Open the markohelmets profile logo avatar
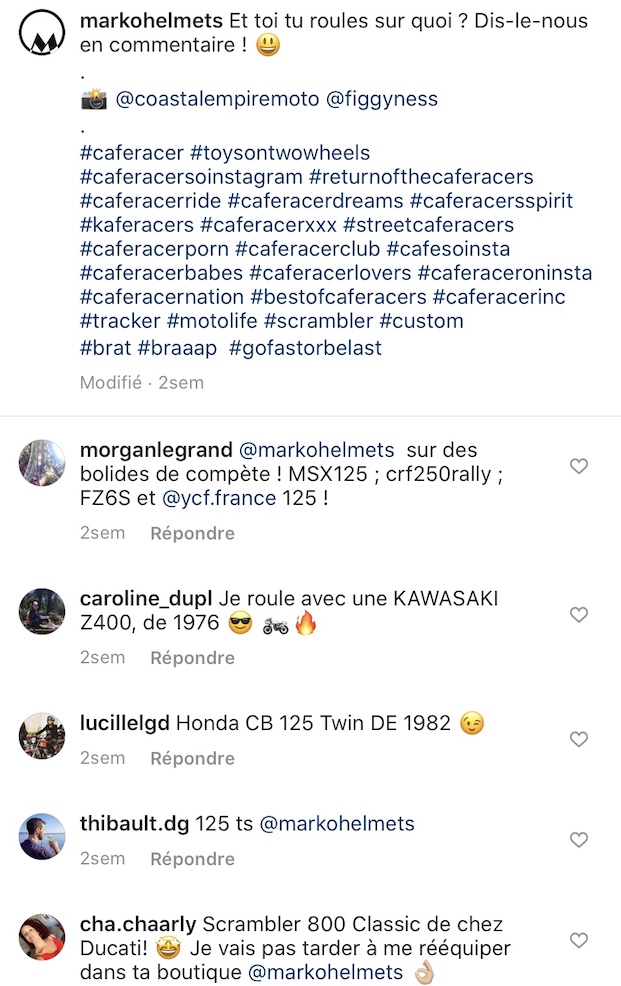Image resolution: width=621 pixels, height=986 pixels. point(42,33)
